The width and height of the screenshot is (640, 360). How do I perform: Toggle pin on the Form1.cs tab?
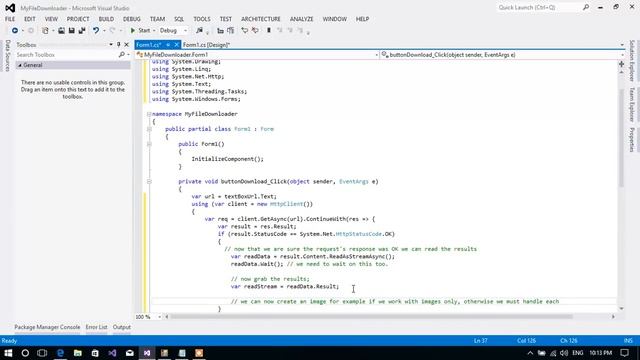coord(168,45)
